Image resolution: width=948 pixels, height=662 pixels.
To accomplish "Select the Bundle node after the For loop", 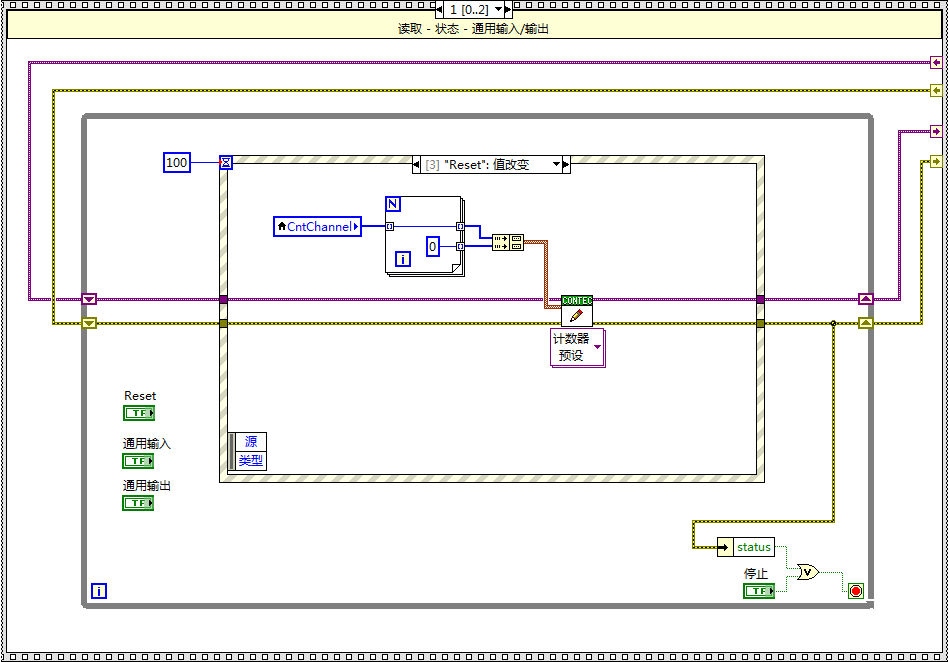I will click(508, 241).
